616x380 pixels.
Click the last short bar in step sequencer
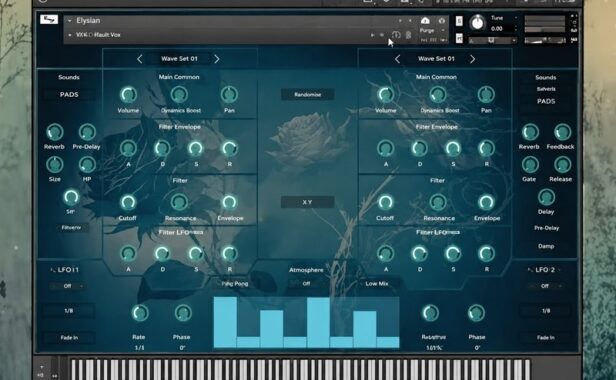(x=388, y=342)
